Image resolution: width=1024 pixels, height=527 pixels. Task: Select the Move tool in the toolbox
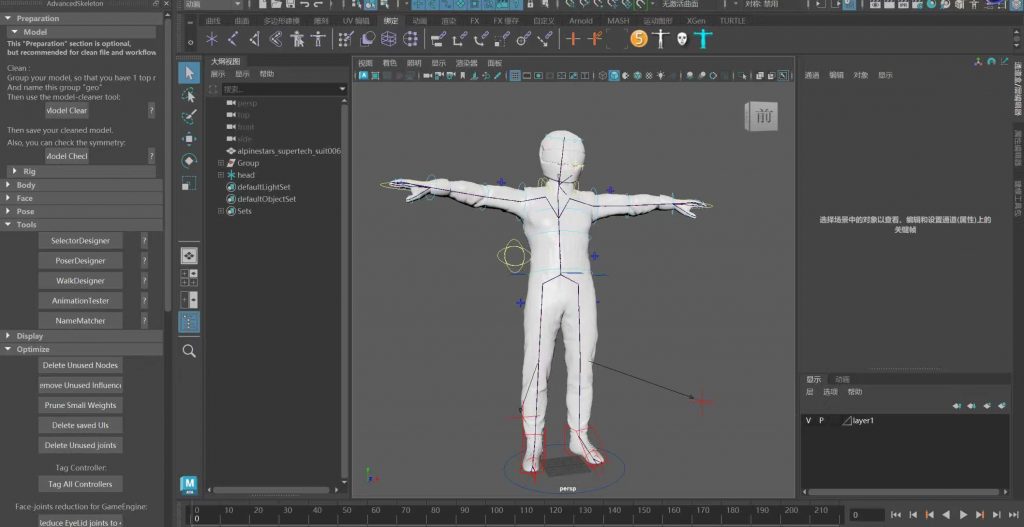pos(189,138)
